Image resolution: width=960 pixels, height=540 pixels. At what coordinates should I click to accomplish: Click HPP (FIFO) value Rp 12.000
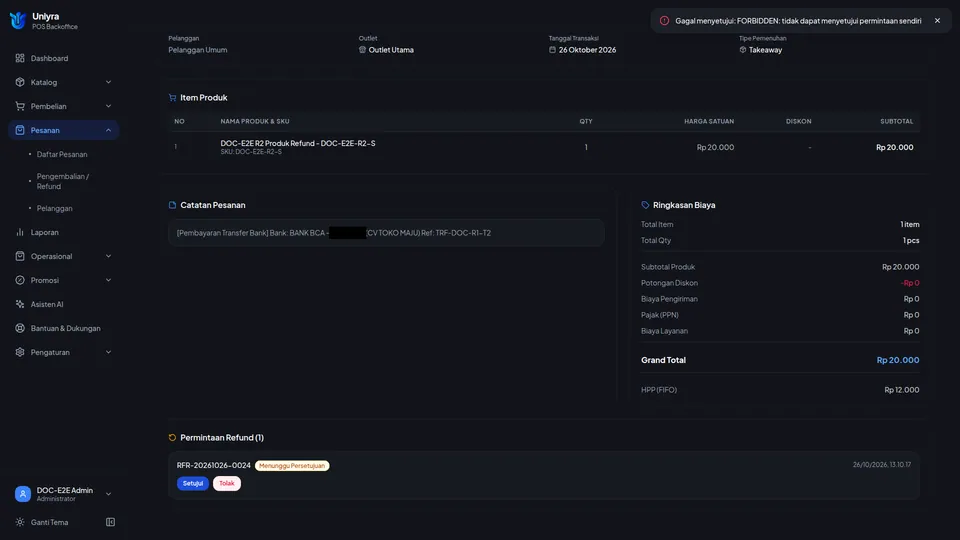pyautogui.click(x=901, y=389)
